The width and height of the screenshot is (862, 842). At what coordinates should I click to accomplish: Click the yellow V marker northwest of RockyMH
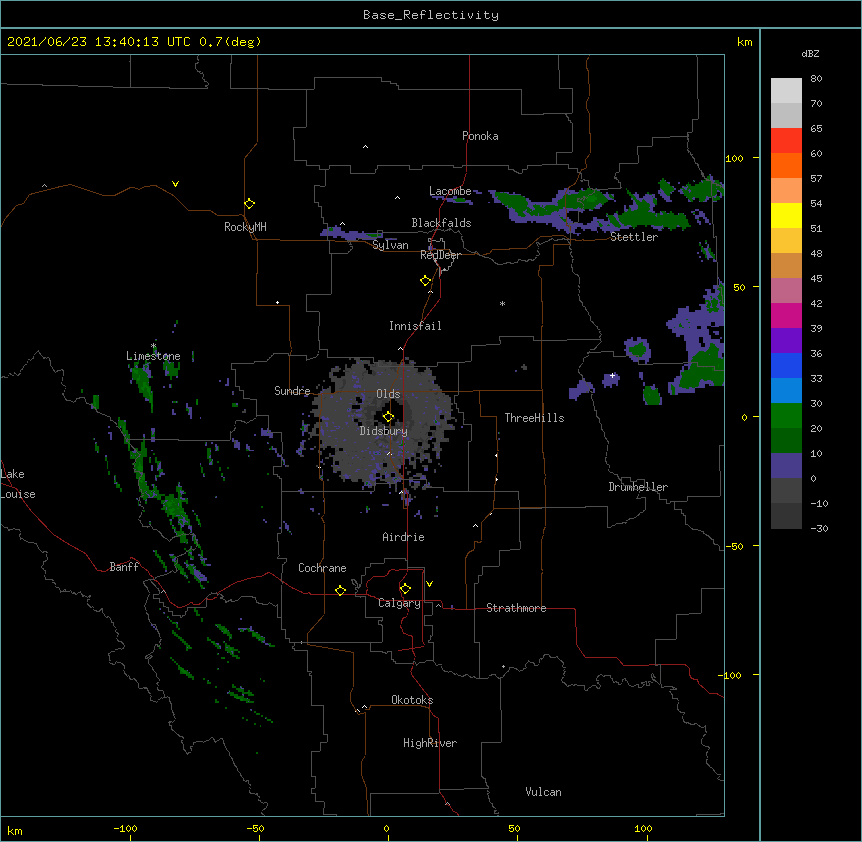(175, 184)
